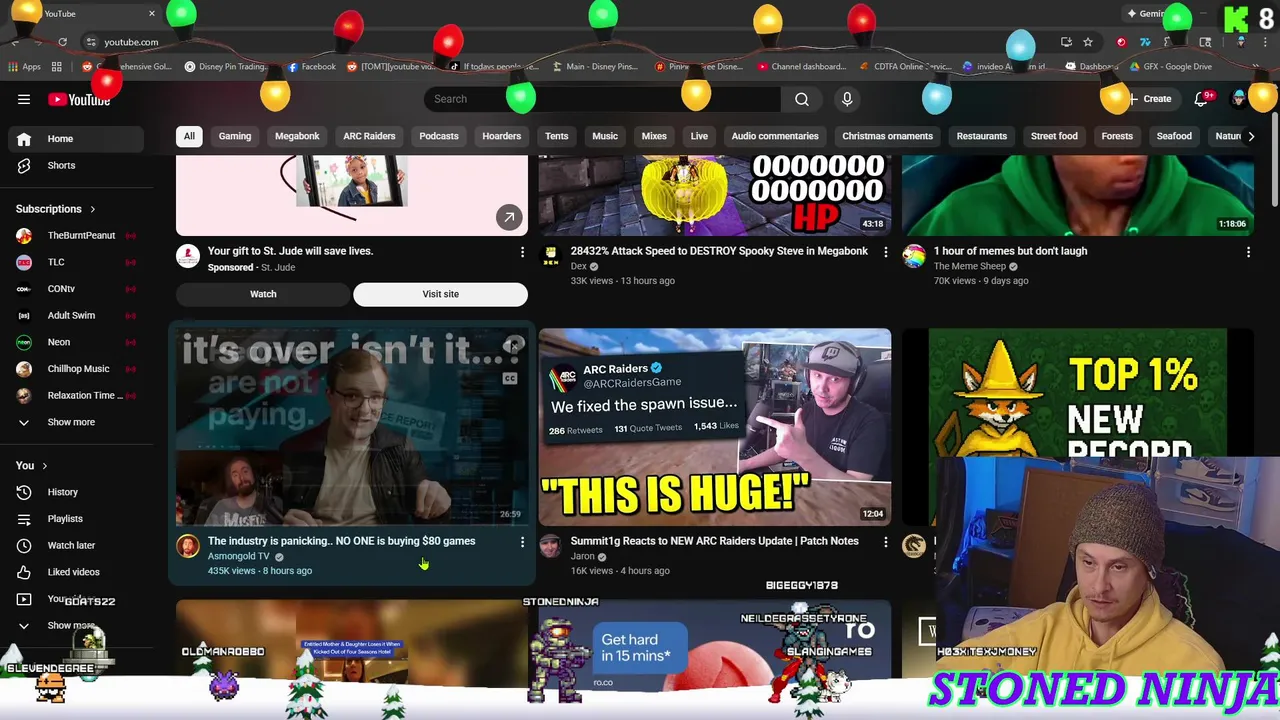Open Asmongold TV channel avatar
The image size is (1280, 720).
click(188, 546)
